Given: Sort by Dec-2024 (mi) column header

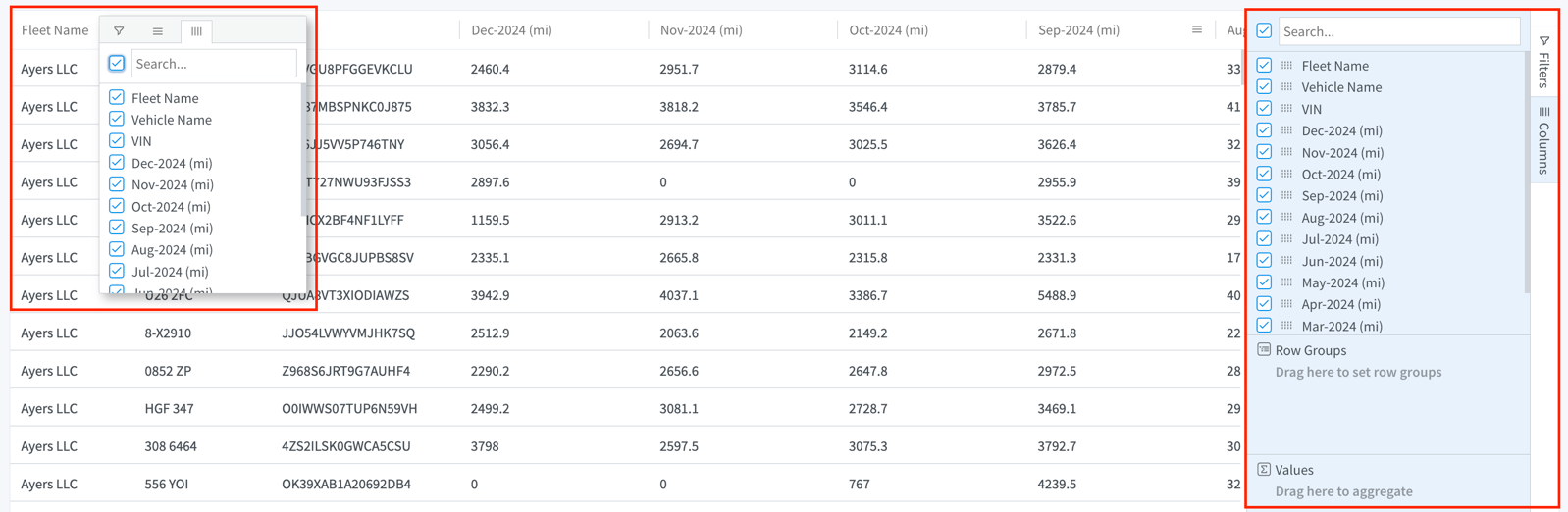Looking at the screenshot, I should tap(511, 30).
